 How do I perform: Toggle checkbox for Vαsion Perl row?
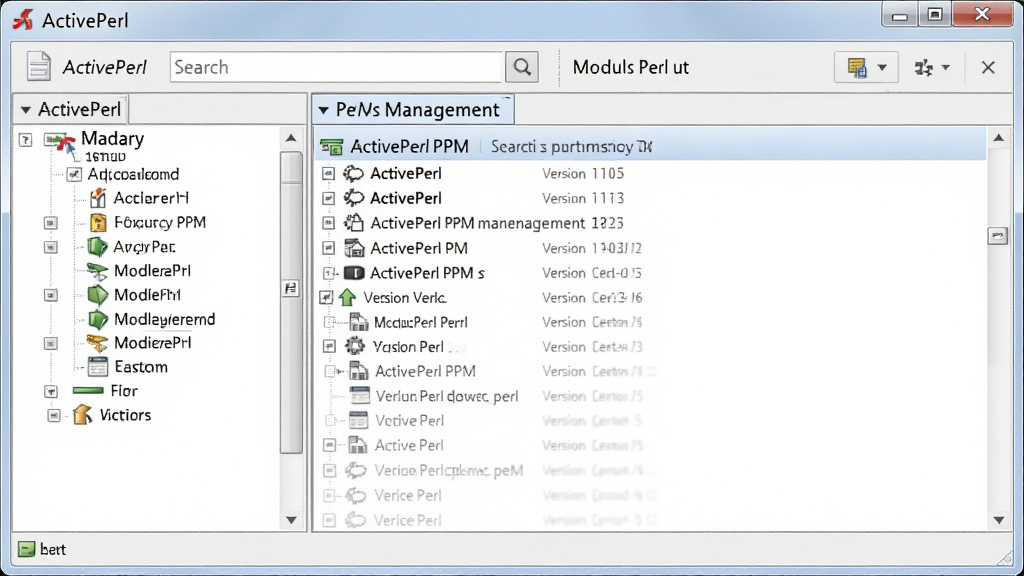(329, 347)
